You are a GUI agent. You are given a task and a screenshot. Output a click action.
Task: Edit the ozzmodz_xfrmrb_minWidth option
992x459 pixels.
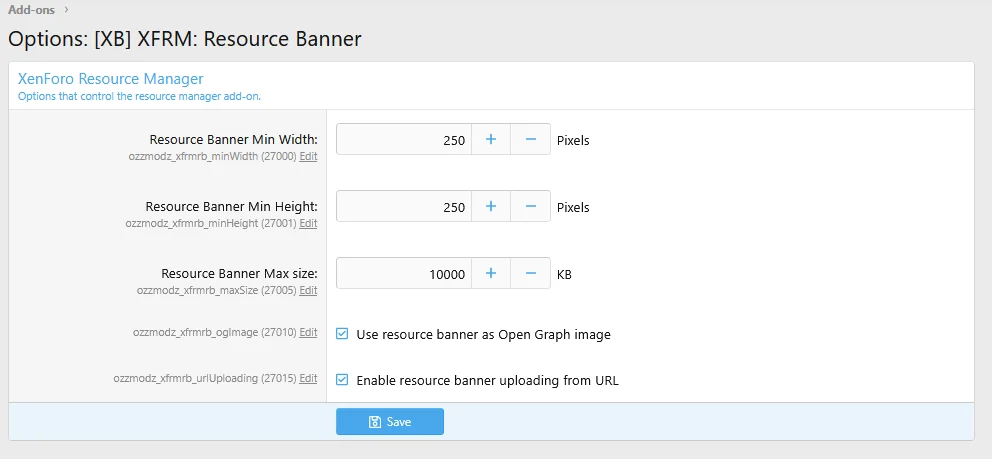308,157
